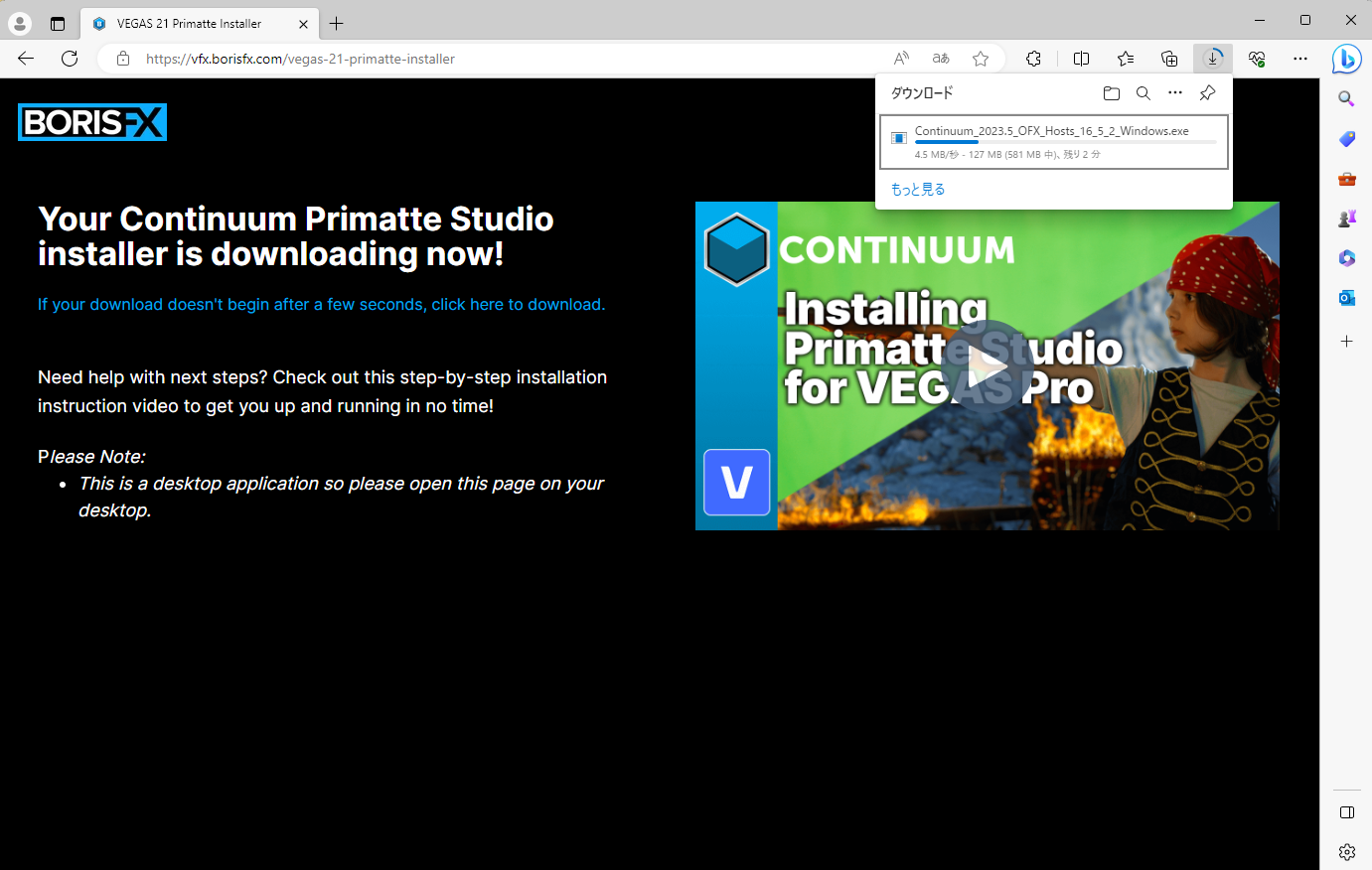This screenshot has height=870, width=1372.
Task: Play the Installing Primatte Studio video
Action: coord(987,366)
